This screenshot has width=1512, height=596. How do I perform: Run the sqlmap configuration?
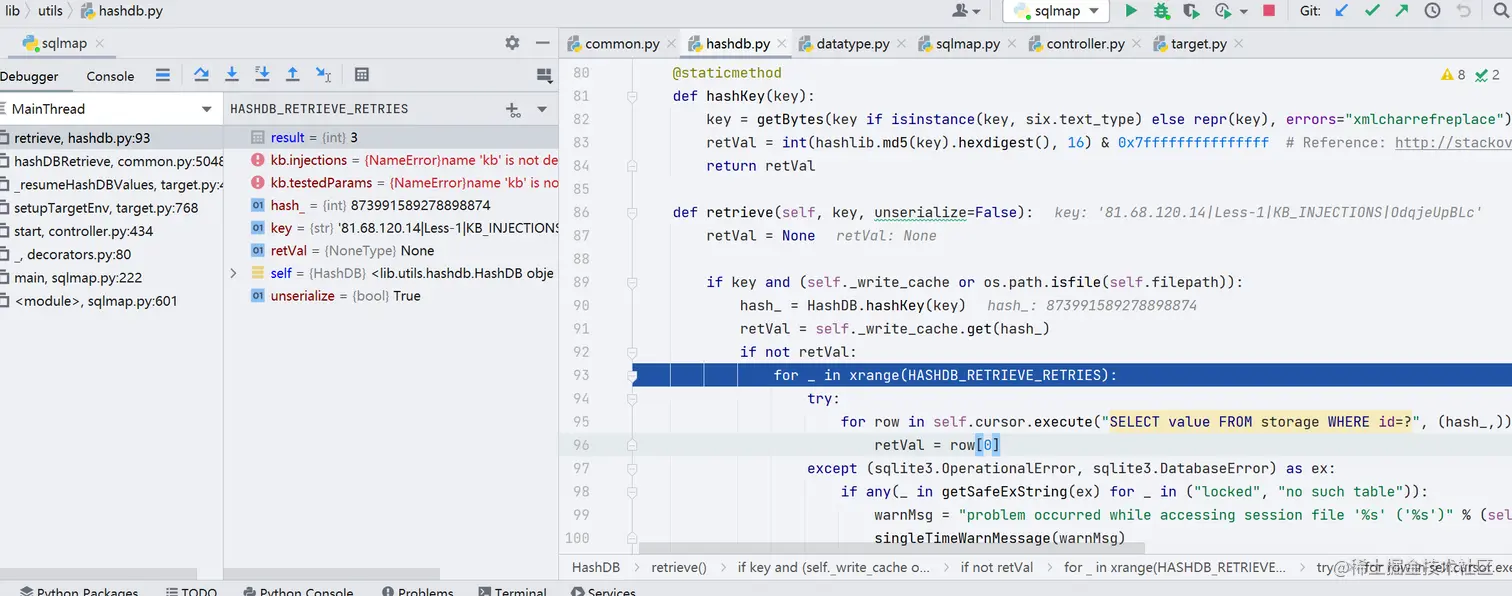click(1131, 11)
